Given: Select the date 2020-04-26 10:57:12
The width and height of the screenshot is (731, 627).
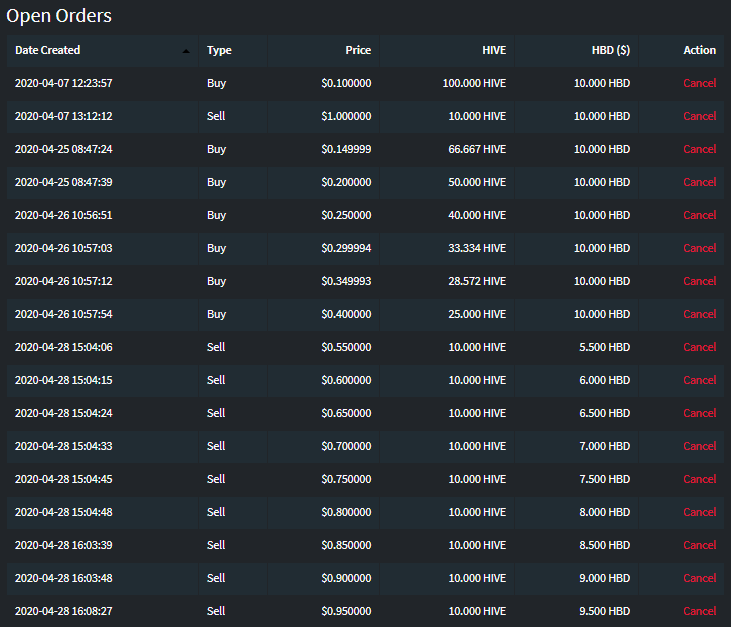Looking at the screenshot, I should 63,281.
